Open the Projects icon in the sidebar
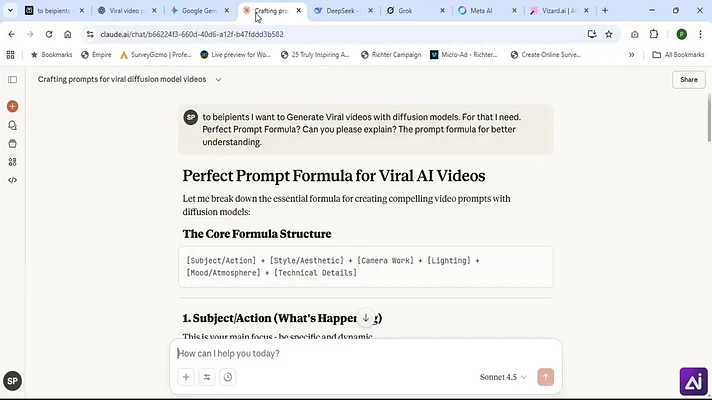The width and height of the screenshot is (712, 400). [13, 143]
